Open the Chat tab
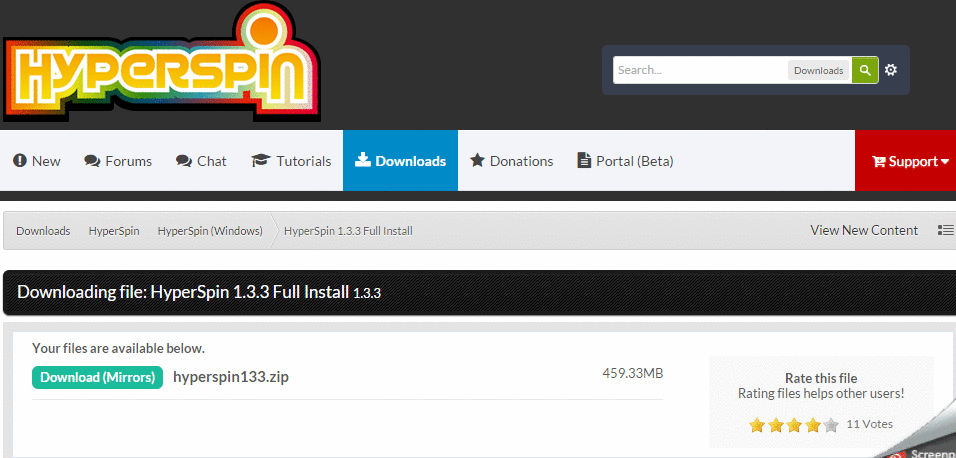Image resolution: width=956 pixels, height=458 pixels. pyautogui.click(x=201, y=161)
